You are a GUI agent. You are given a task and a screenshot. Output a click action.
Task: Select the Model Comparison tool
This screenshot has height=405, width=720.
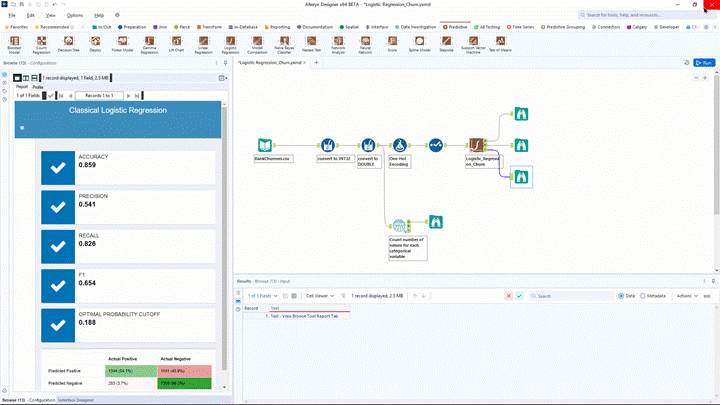[257, 45]
